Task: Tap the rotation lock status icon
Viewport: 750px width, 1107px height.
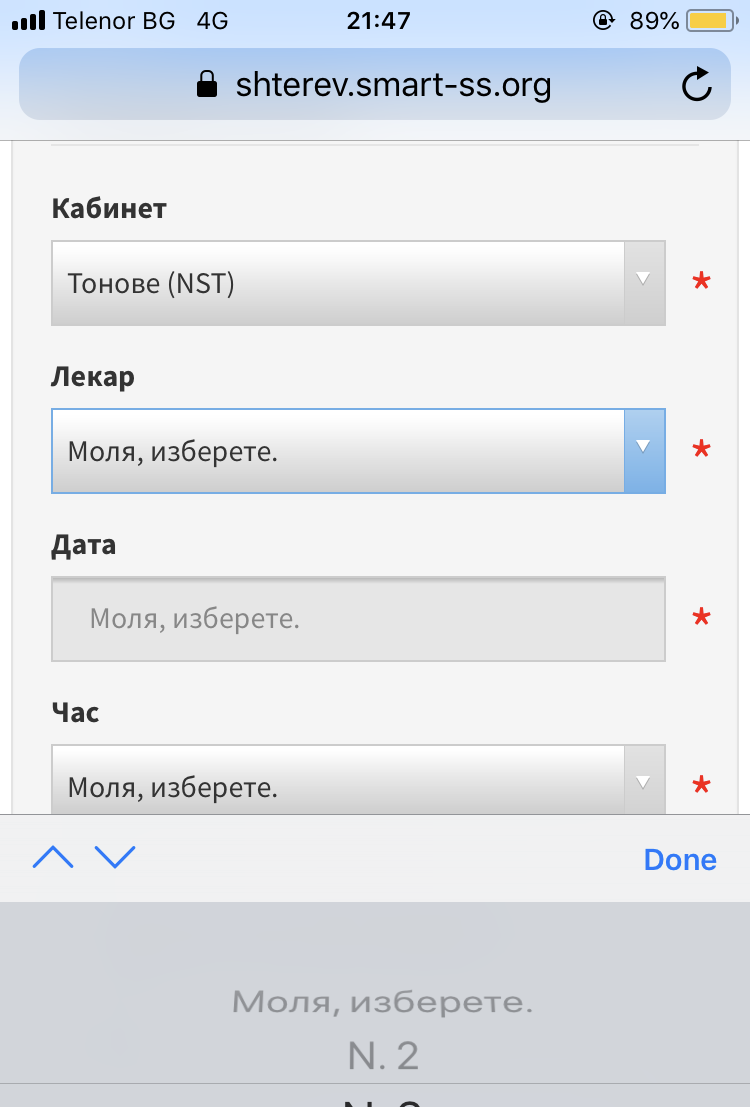Action: (x=603, y=20)
